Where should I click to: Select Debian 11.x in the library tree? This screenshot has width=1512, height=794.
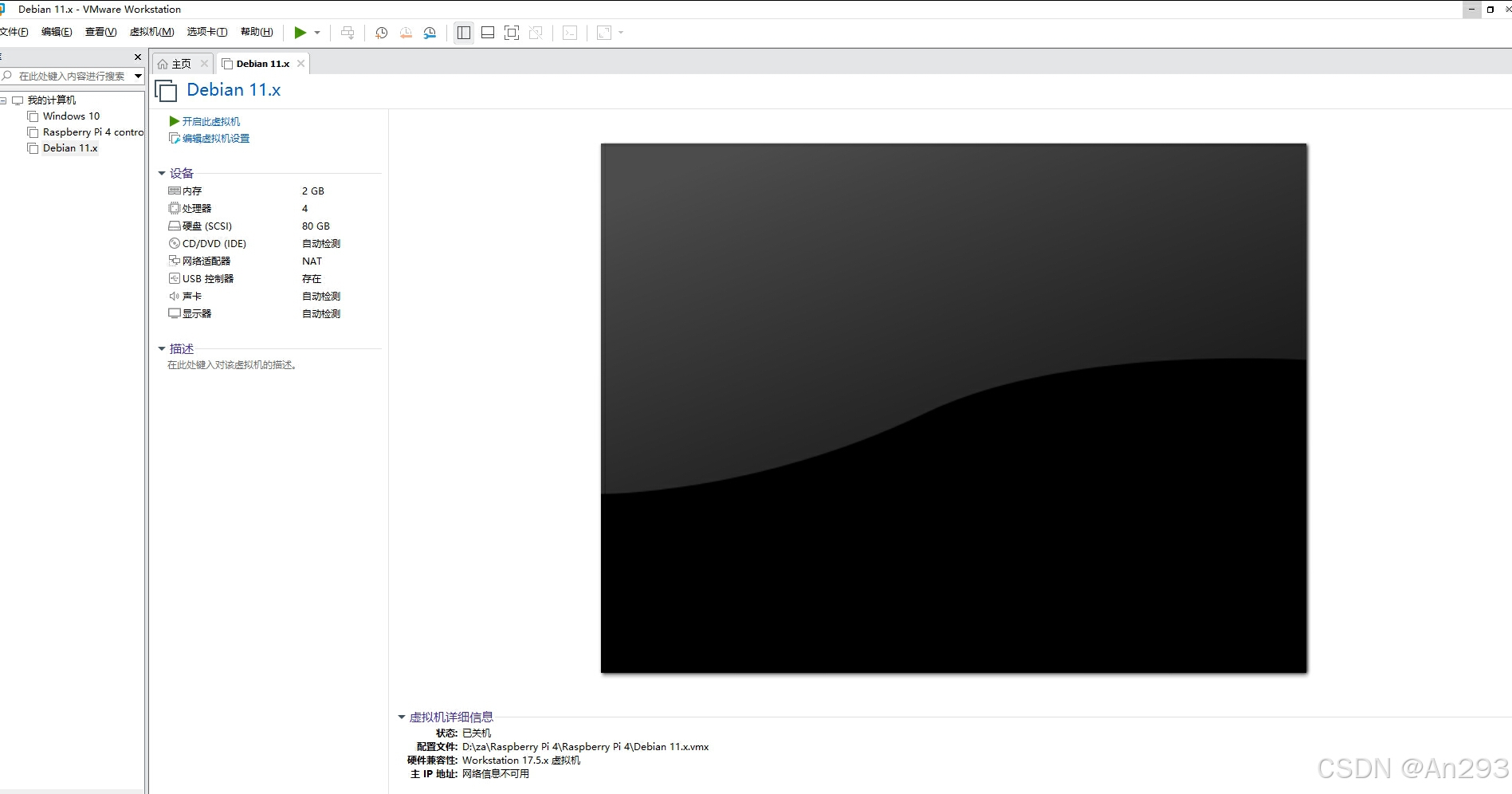click(x=70, y=148)
